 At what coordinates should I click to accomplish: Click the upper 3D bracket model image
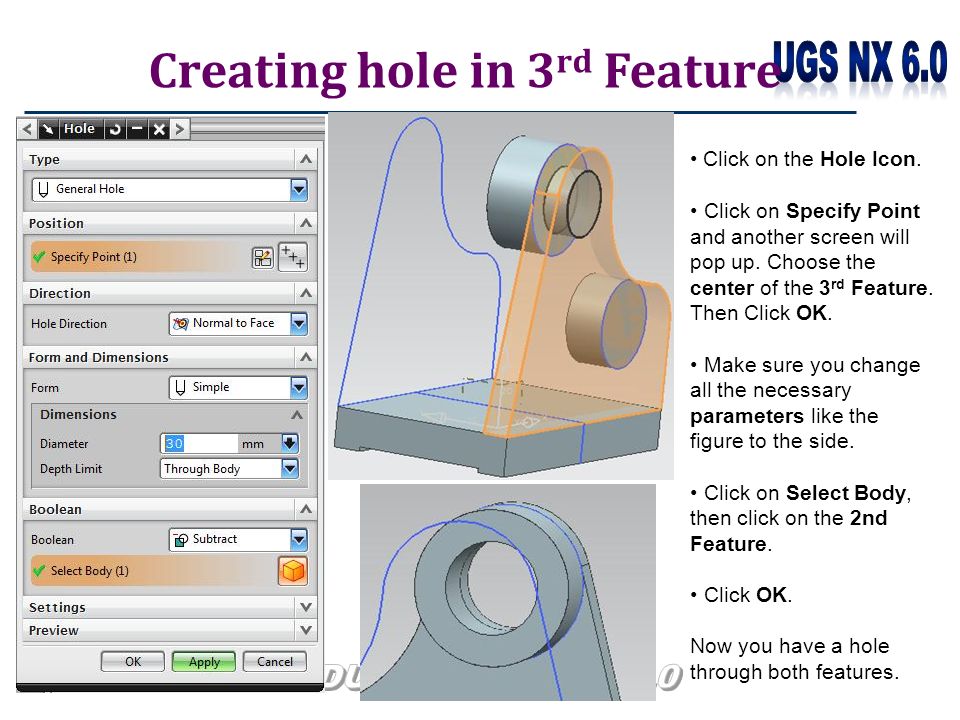501,296
